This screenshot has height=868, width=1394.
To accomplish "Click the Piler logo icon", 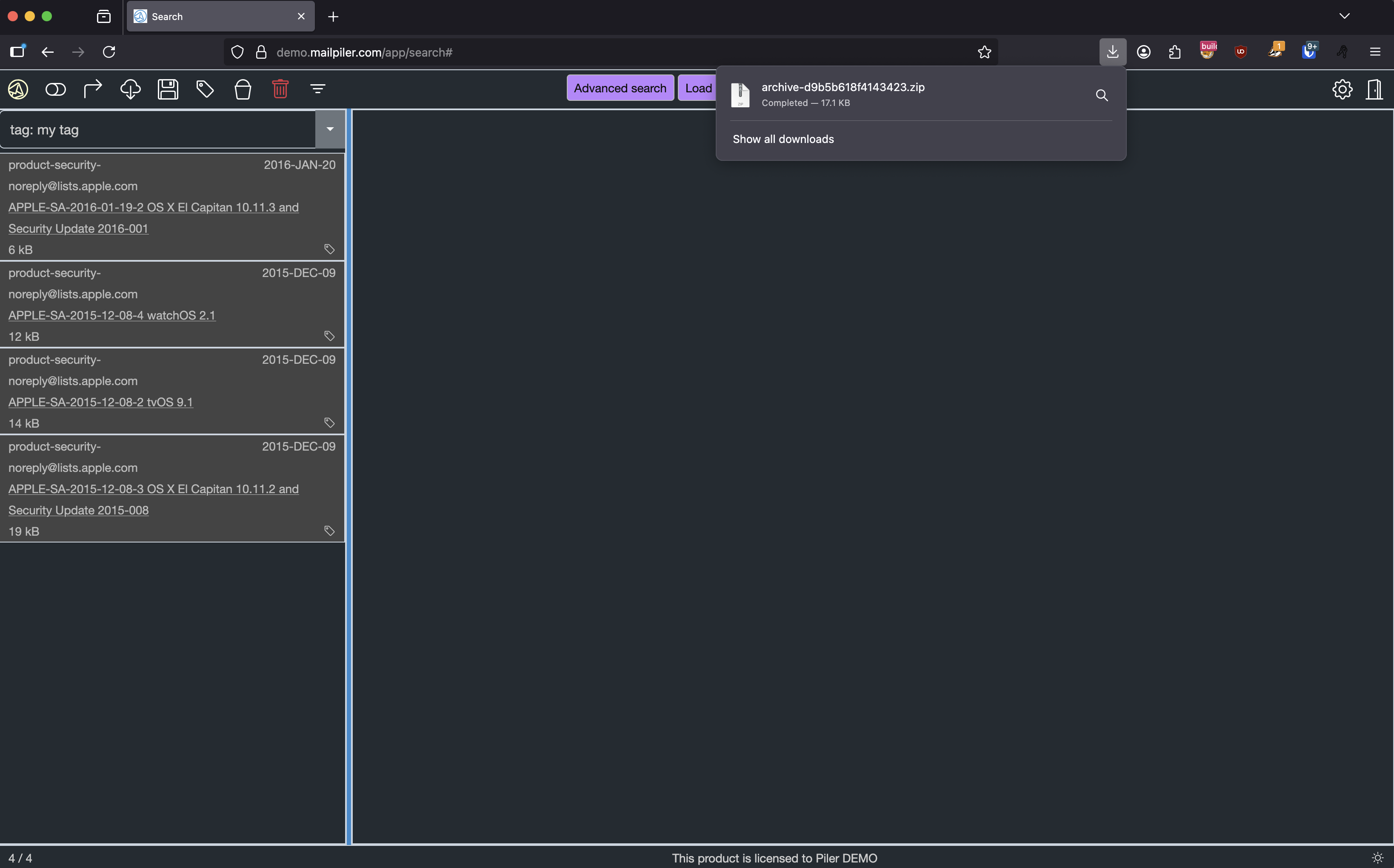I will click(18, 89).
